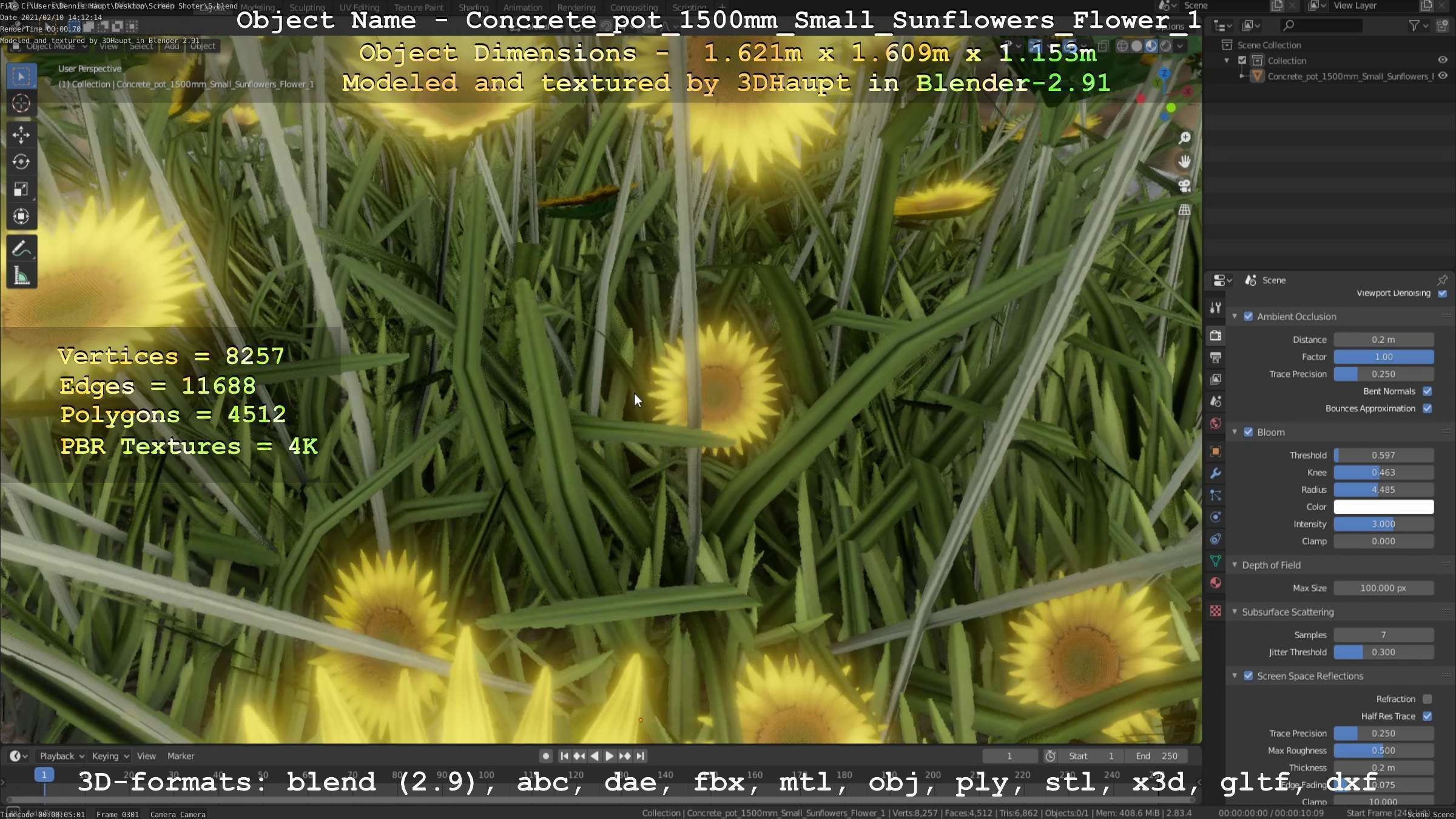
Task: Open viewport shading options dropdown arrow
Action: pyautogui.click(x=1180, y=46)
